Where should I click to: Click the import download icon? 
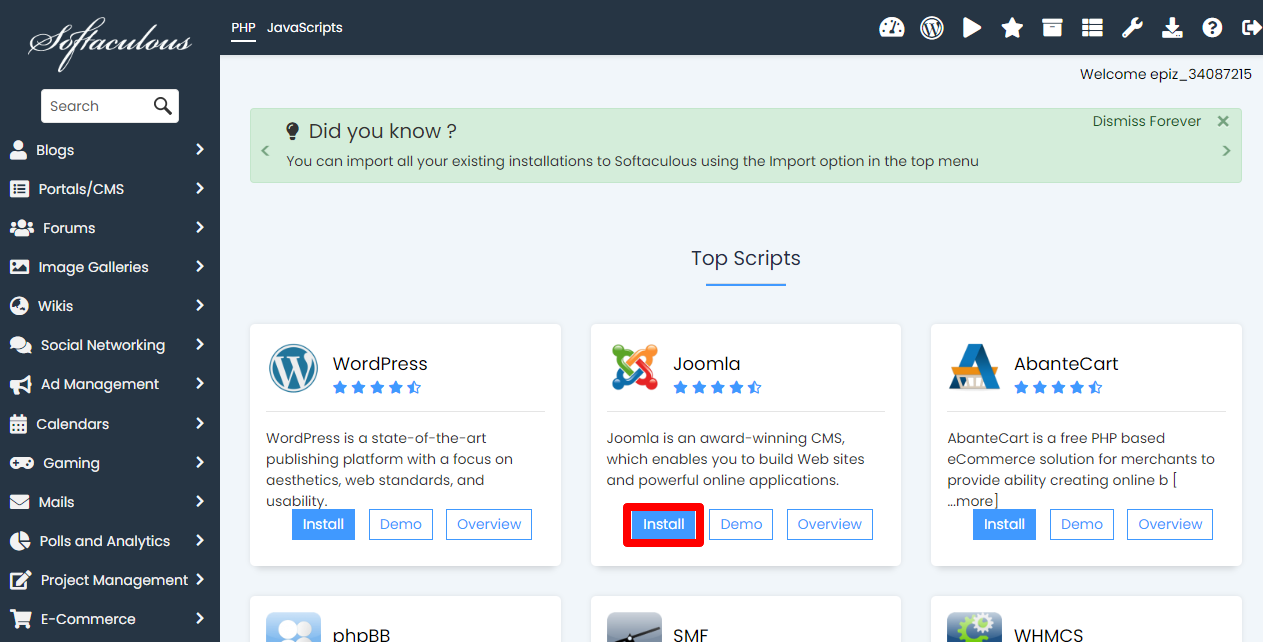coord(1172,28)
